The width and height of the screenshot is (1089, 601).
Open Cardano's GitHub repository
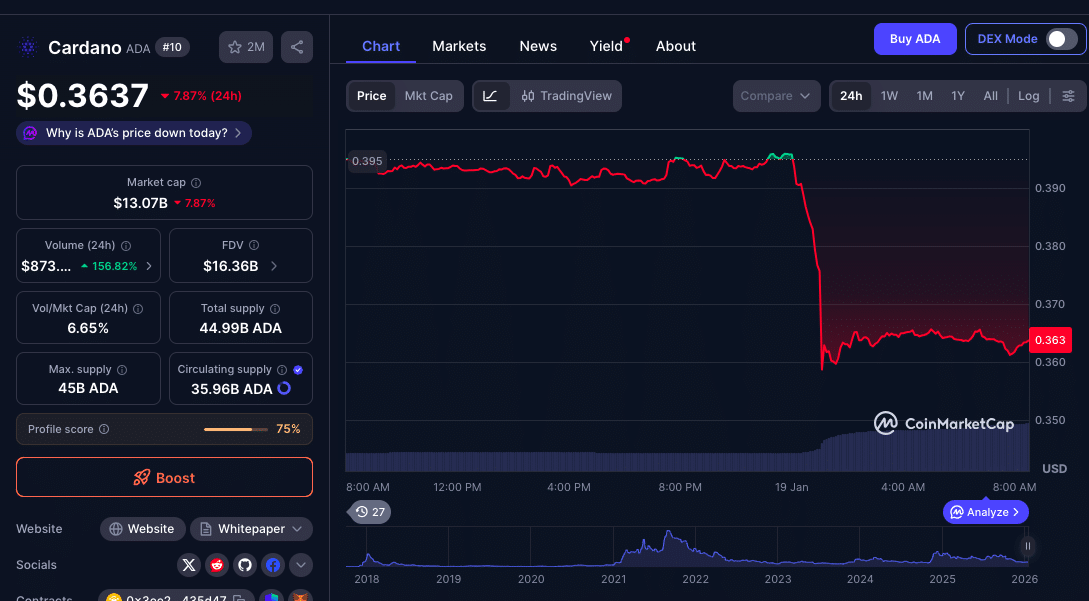click(x=245, y=565)
